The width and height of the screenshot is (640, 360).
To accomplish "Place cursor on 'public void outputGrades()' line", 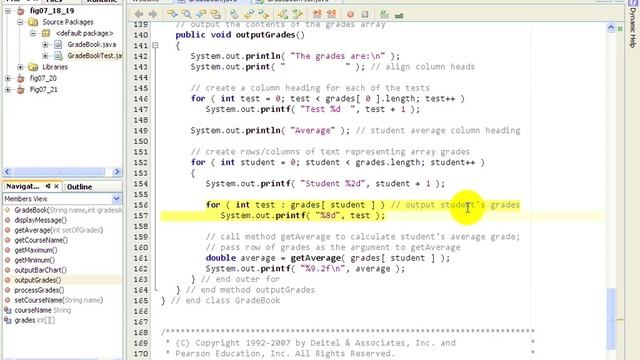I will [x=240, y=35].
